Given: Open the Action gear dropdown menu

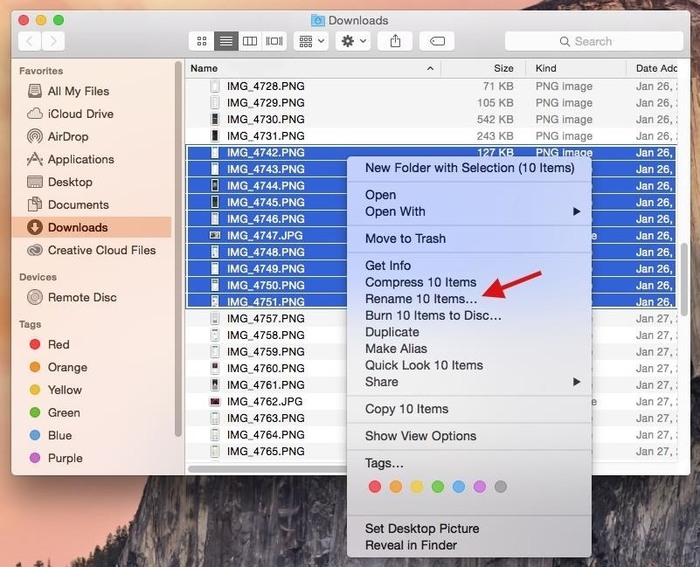Looking at the screenshot, I should pyautogui.click(x=354, y=41).
